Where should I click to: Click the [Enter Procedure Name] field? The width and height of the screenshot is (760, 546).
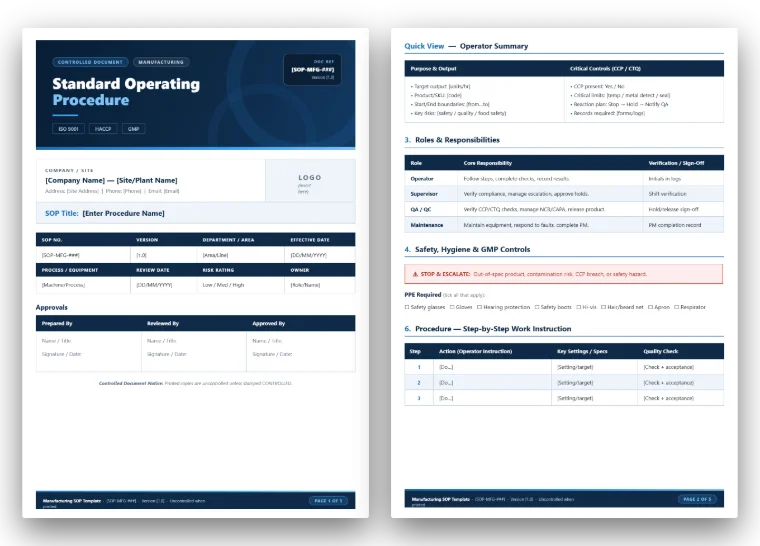(x=124, y=213)
